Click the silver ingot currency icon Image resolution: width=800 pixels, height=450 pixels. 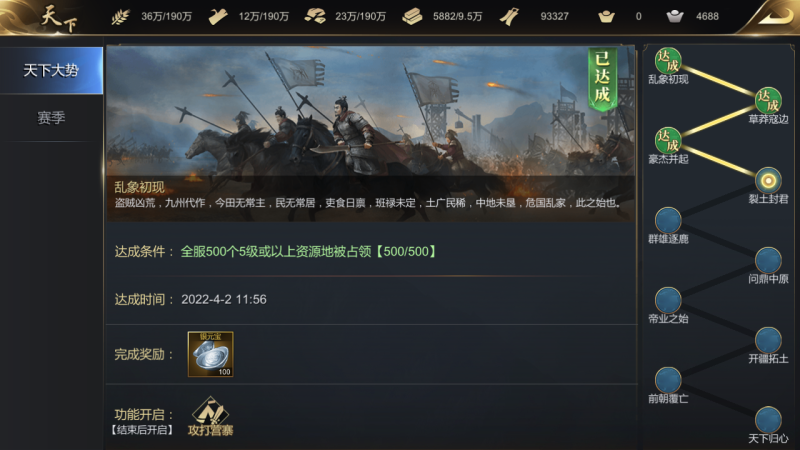tap(674, 16)
